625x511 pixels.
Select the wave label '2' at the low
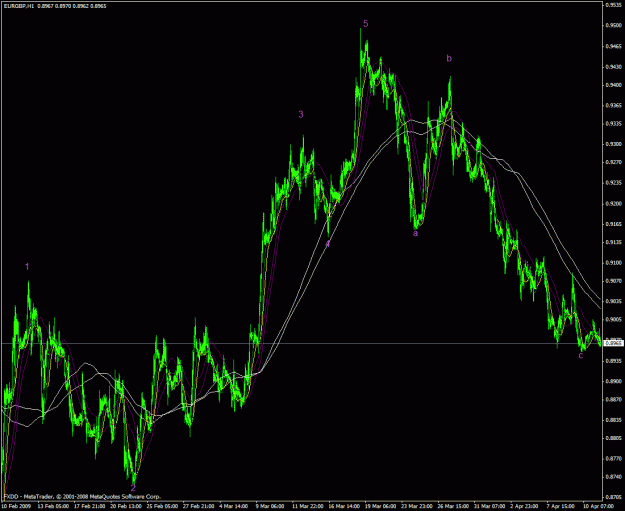pos(134,487)
